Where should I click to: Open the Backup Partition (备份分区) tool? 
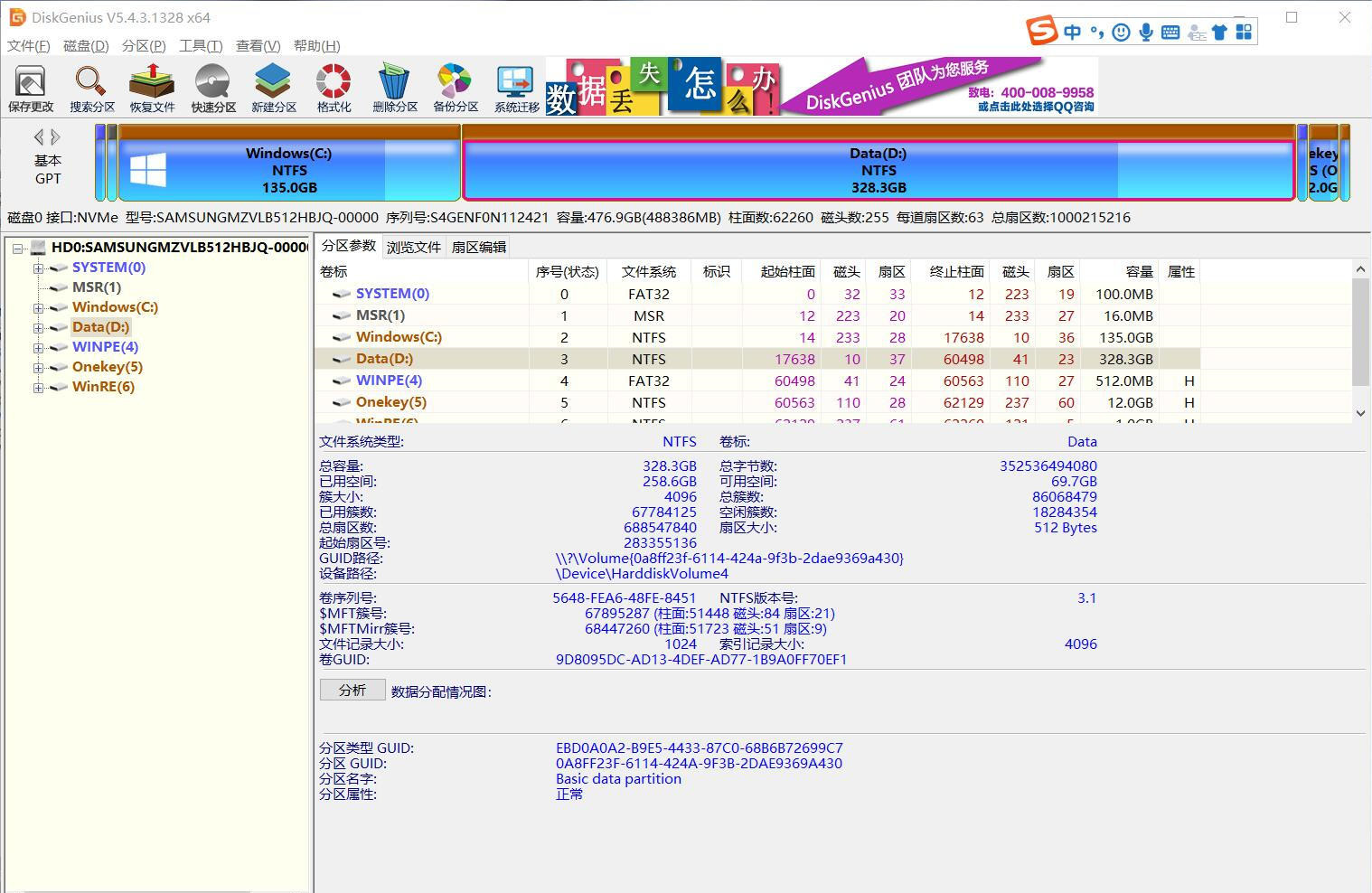(455, 89)
